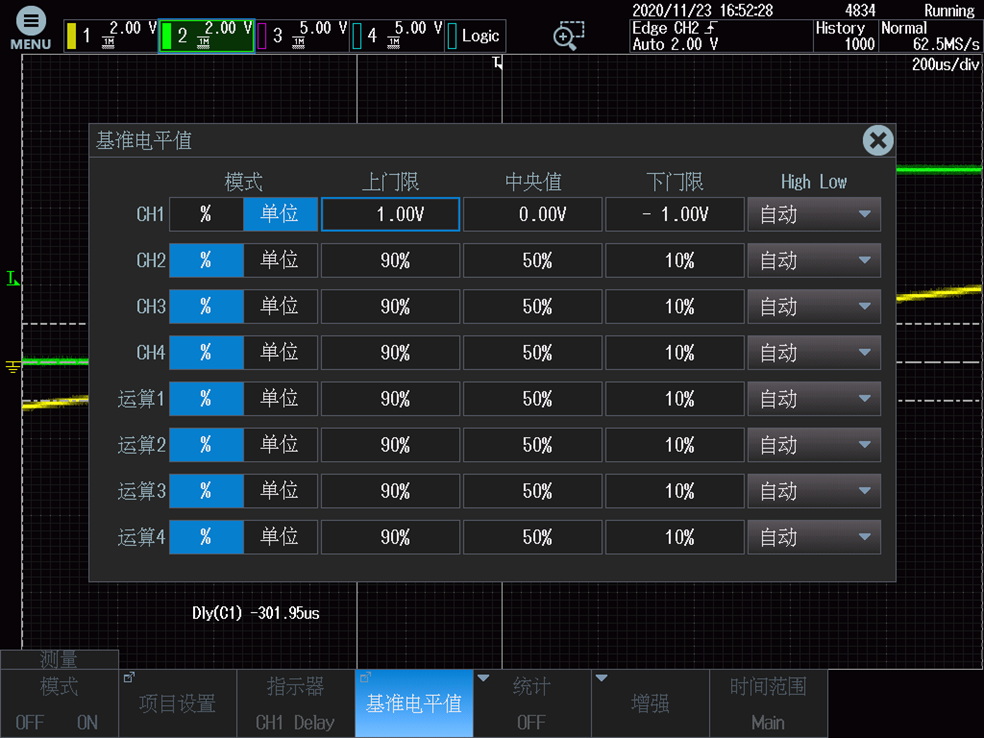Open the main MENU hamburger icon
The height and width of the screenshot is (738, 984).
tap(30, 29)
